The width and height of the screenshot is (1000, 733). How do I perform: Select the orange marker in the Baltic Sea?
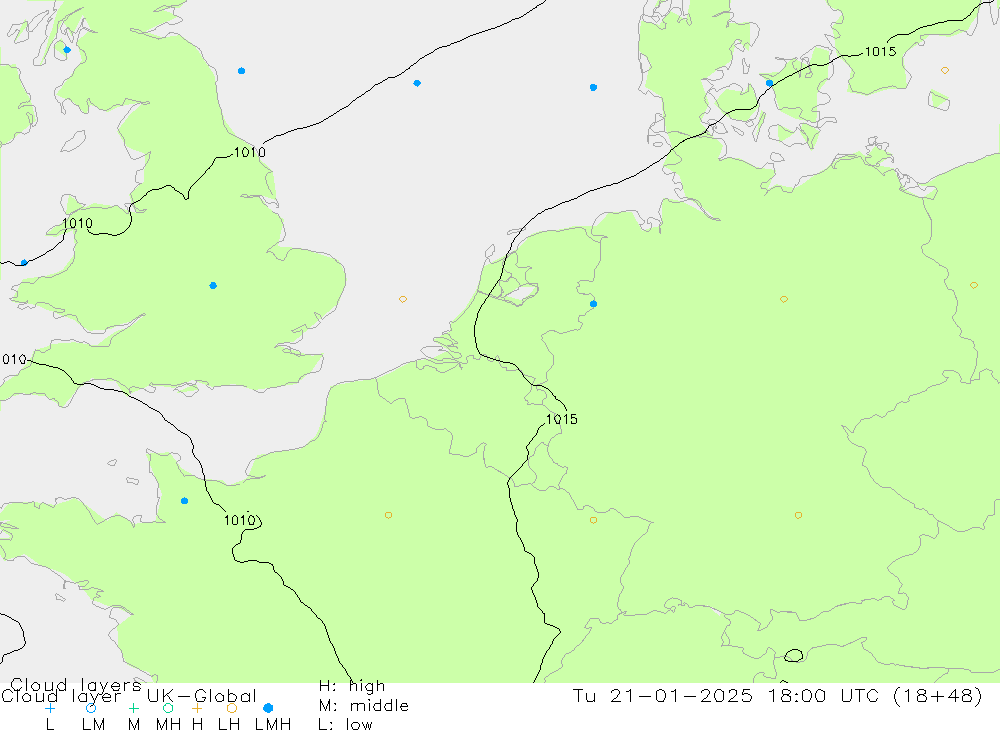pos(945,71)
